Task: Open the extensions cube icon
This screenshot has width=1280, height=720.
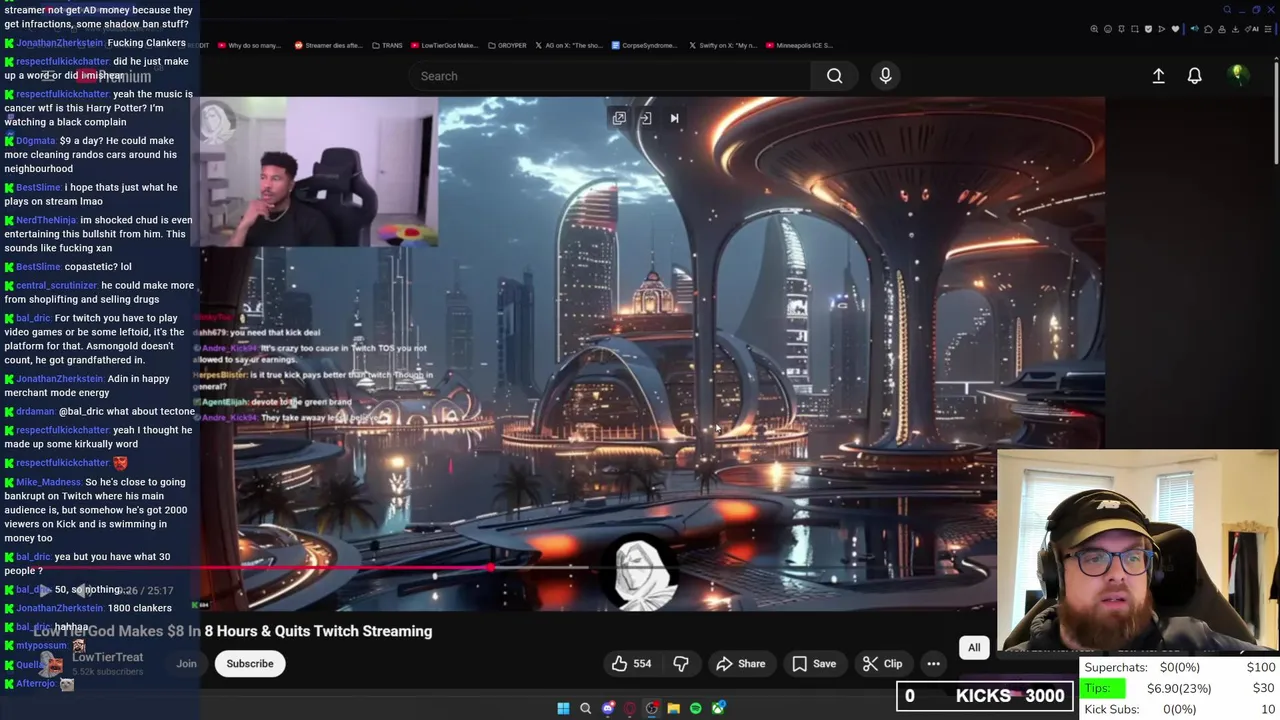Action: pyautogui.click(x=1208, y=29)
